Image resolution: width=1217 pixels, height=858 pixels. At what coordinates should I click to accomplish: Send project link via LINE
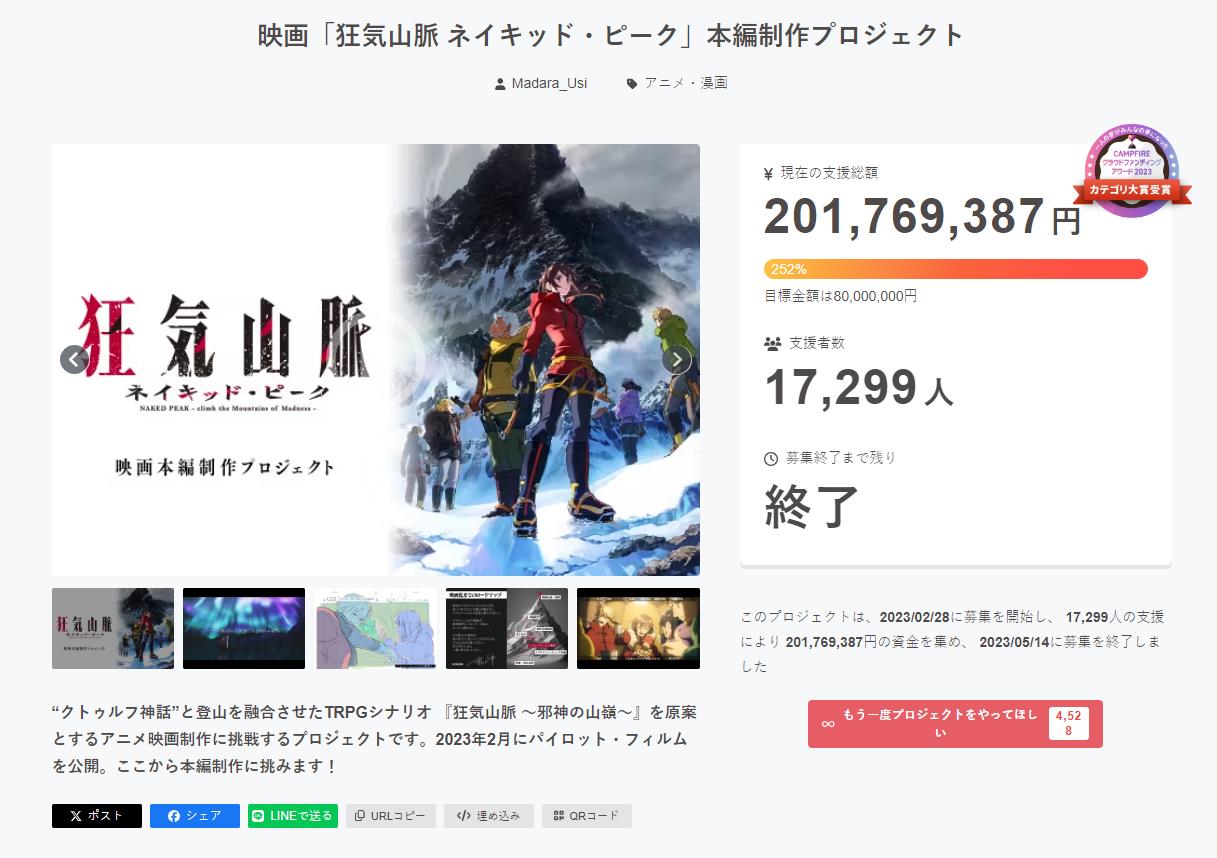point(293,816)
